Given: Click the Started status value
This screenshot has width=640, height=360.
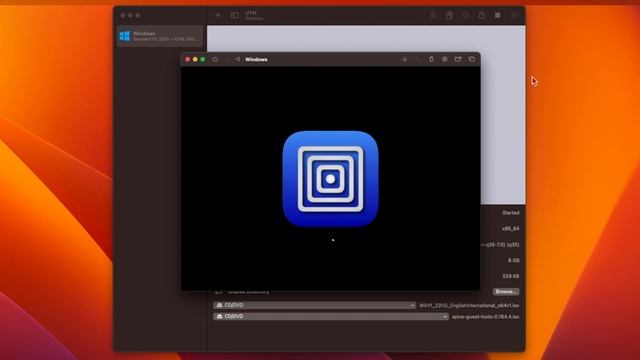Looking at the screenshot, I should (x=511, y=213).
